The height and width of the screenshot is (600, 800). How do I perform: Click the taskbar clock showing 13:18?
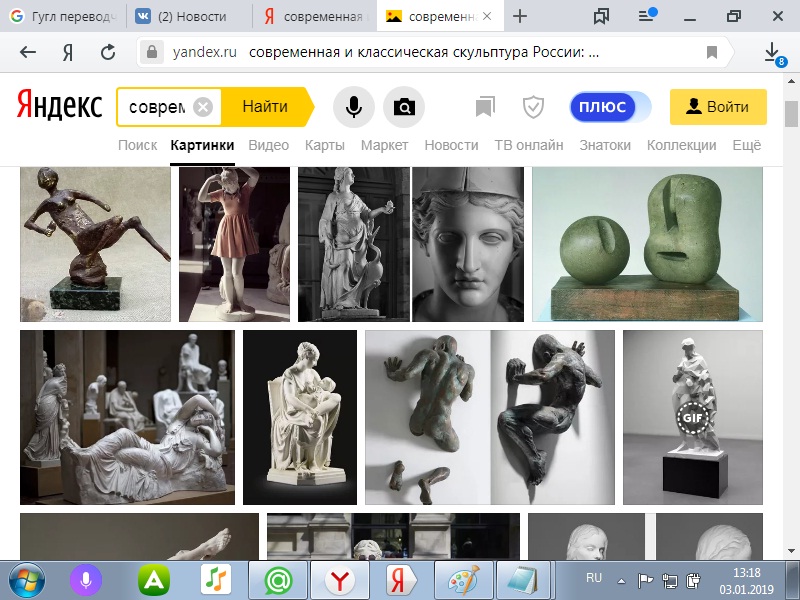coord(746,581)
